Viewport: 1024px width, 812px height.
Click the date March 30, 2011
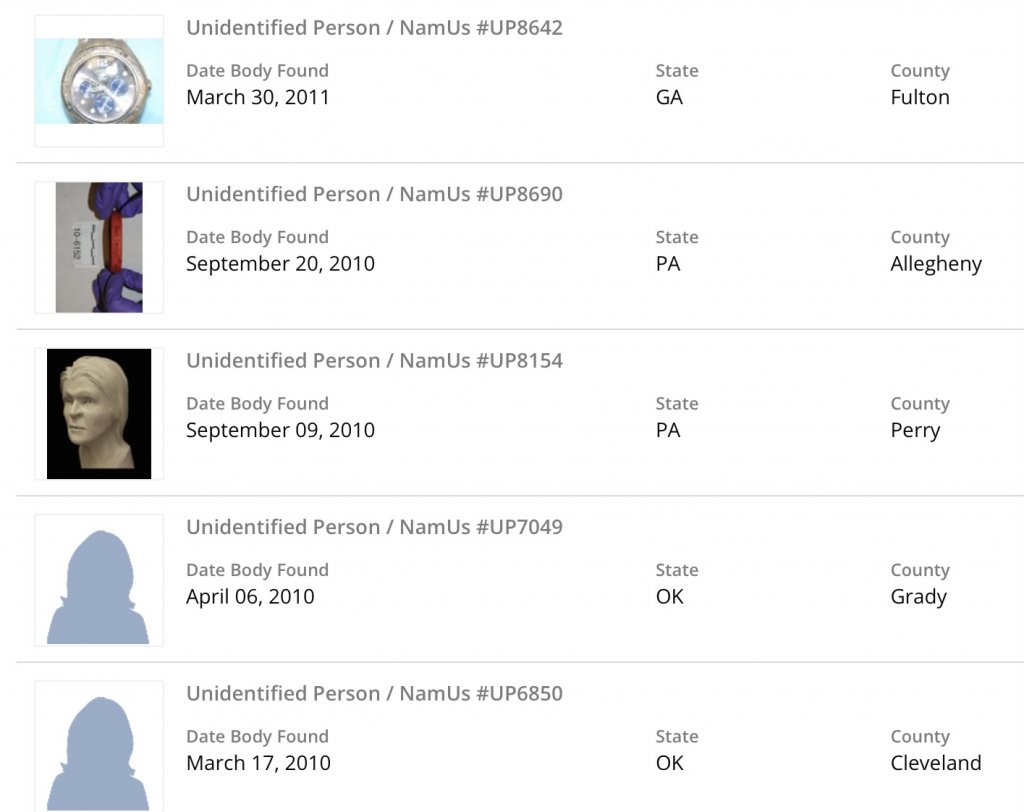click(x=258, y=98)
